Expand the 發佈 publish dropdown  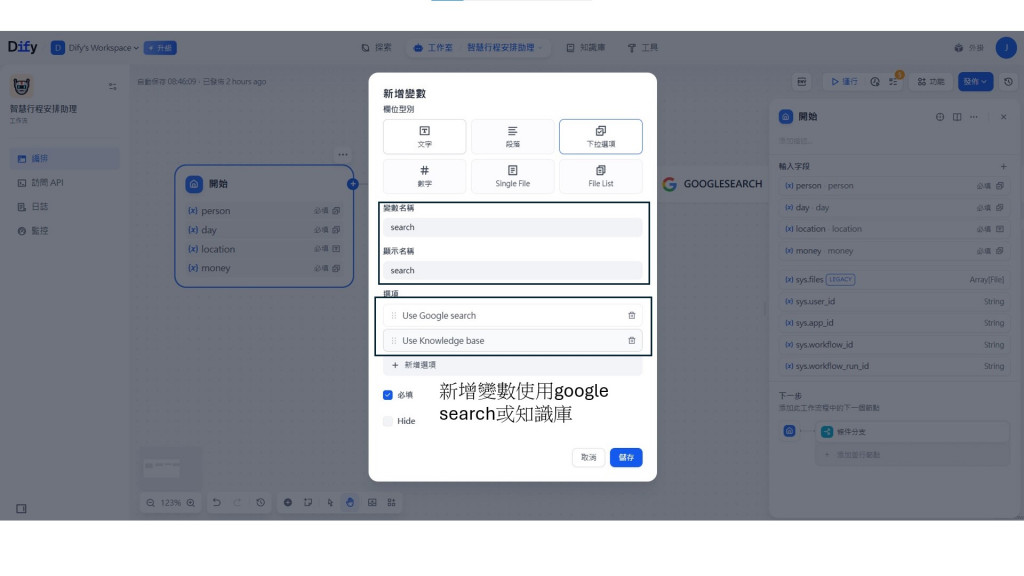(x=975, y=82)
